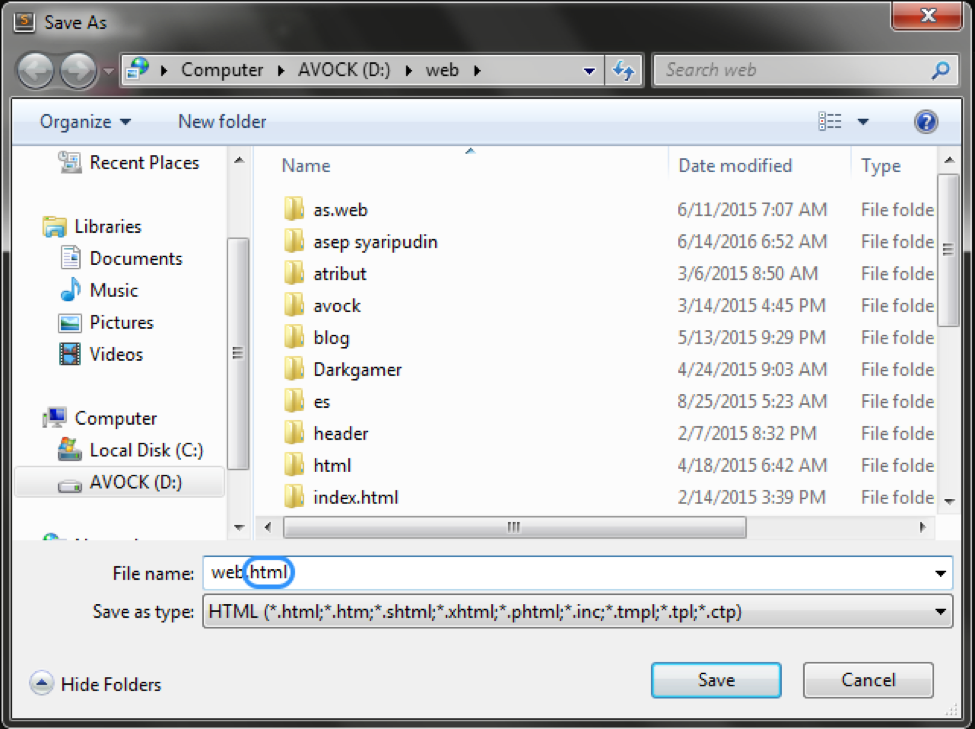Open the html folder in the file list
This screenshot has height=729, width=975.
333,465
